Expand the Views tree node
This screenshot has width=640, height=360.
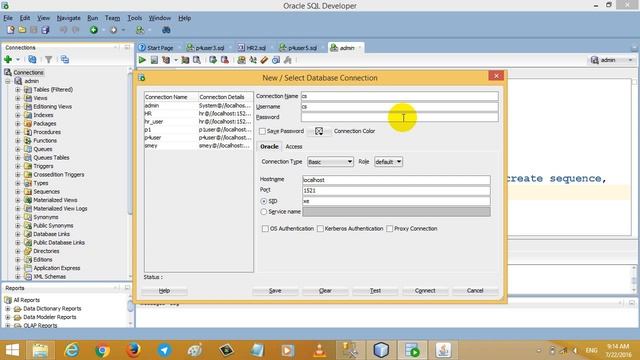18,98
